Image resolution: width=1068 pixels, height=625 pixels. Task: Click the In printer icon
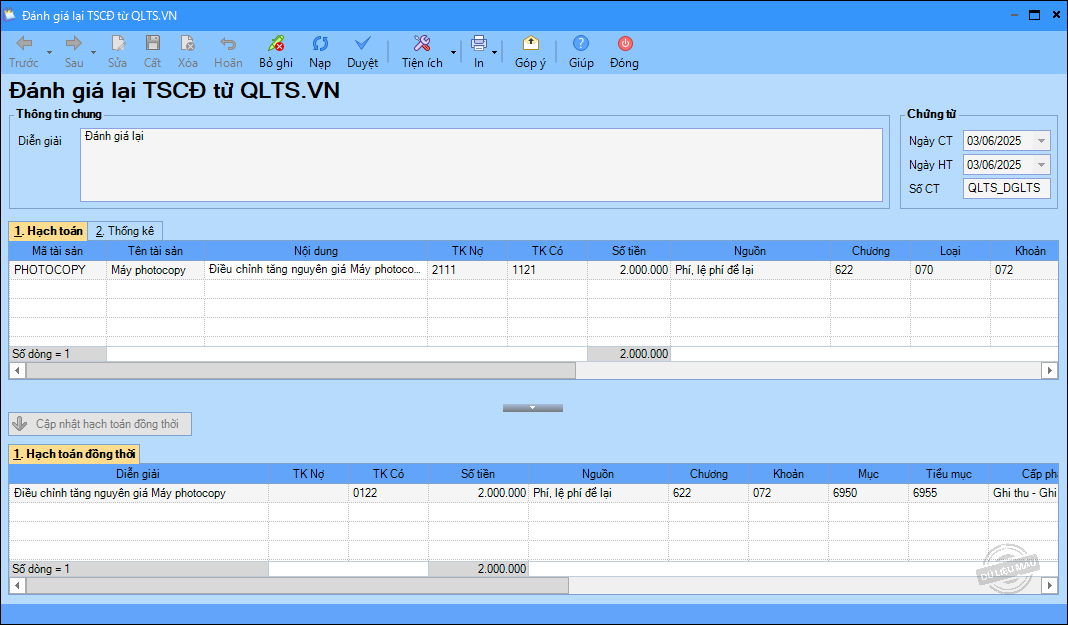click(479, 44)
